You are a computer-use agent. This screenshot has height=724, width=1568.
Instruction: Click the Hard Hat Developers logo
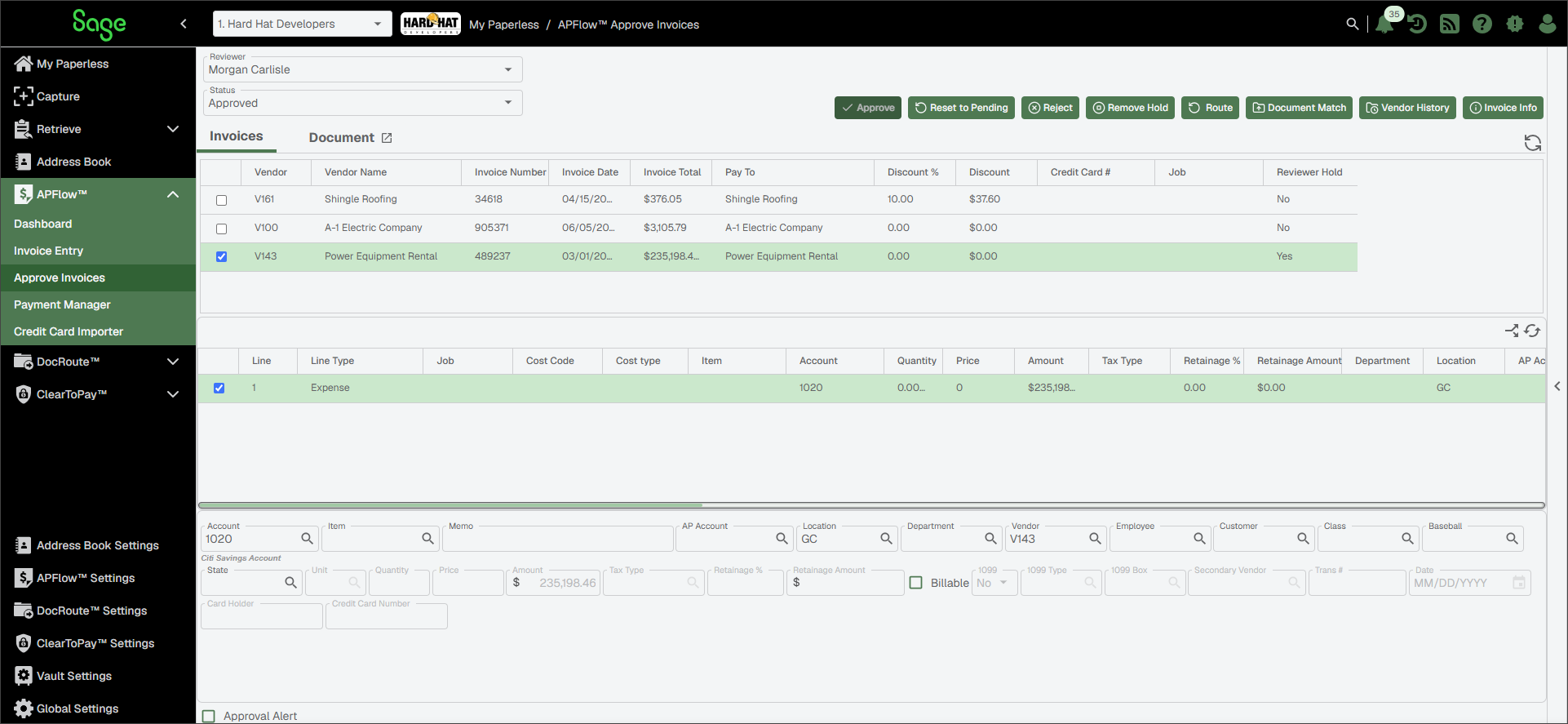pyautogui.click(x=431, y=24)
